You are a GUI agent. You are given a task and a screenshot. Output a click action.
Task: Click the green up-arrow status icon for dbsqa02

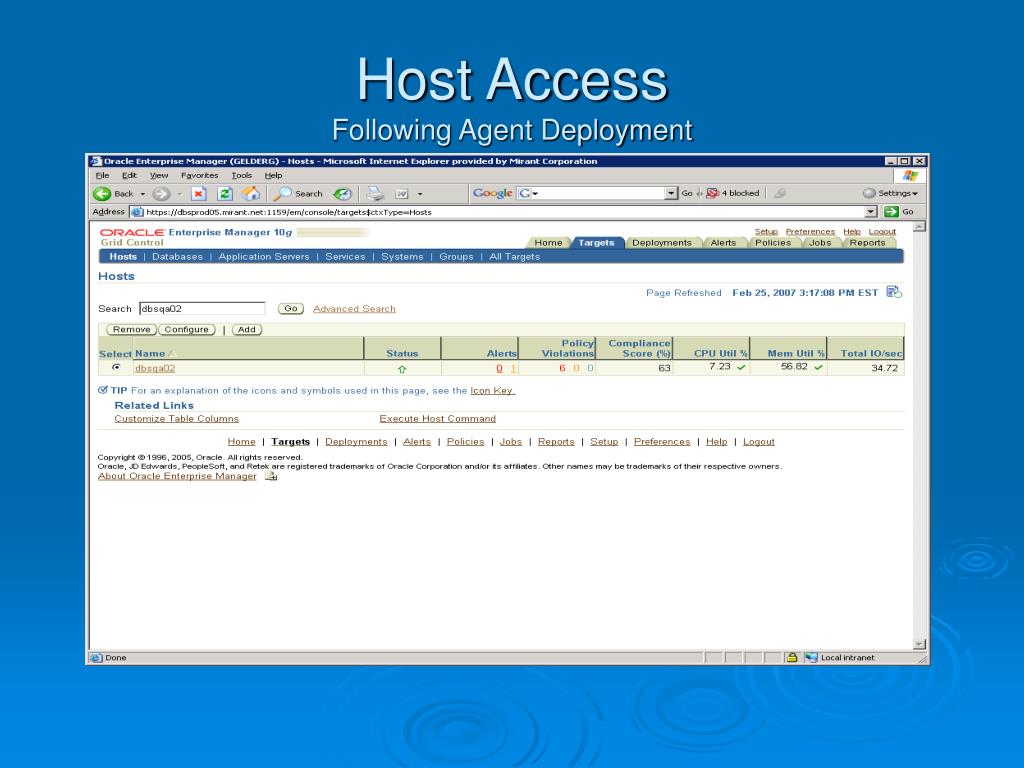point(402,369)
